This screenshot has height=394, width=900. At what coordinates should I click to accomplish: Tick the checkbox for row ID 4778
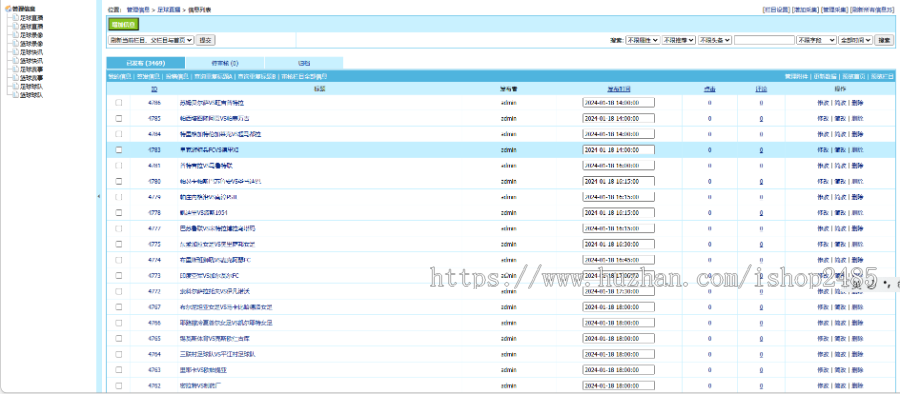click(x=119, y=213)
